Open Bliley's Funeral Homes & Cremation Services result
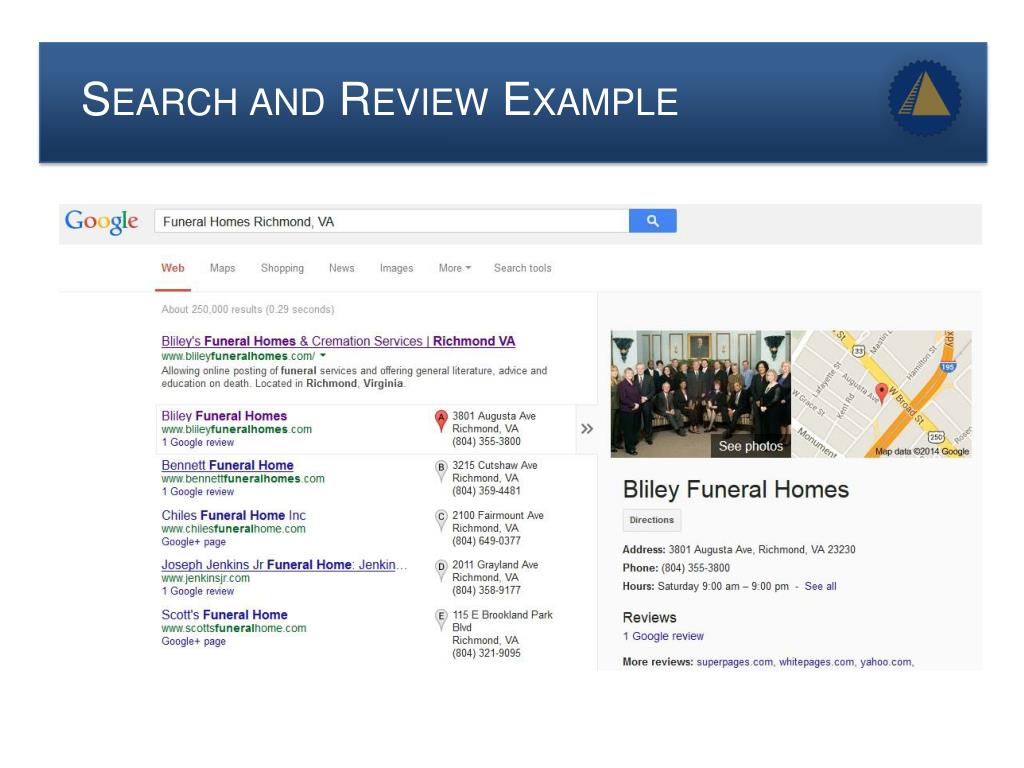The height and width of the screenshot is (768, 1024). (338, 341)
